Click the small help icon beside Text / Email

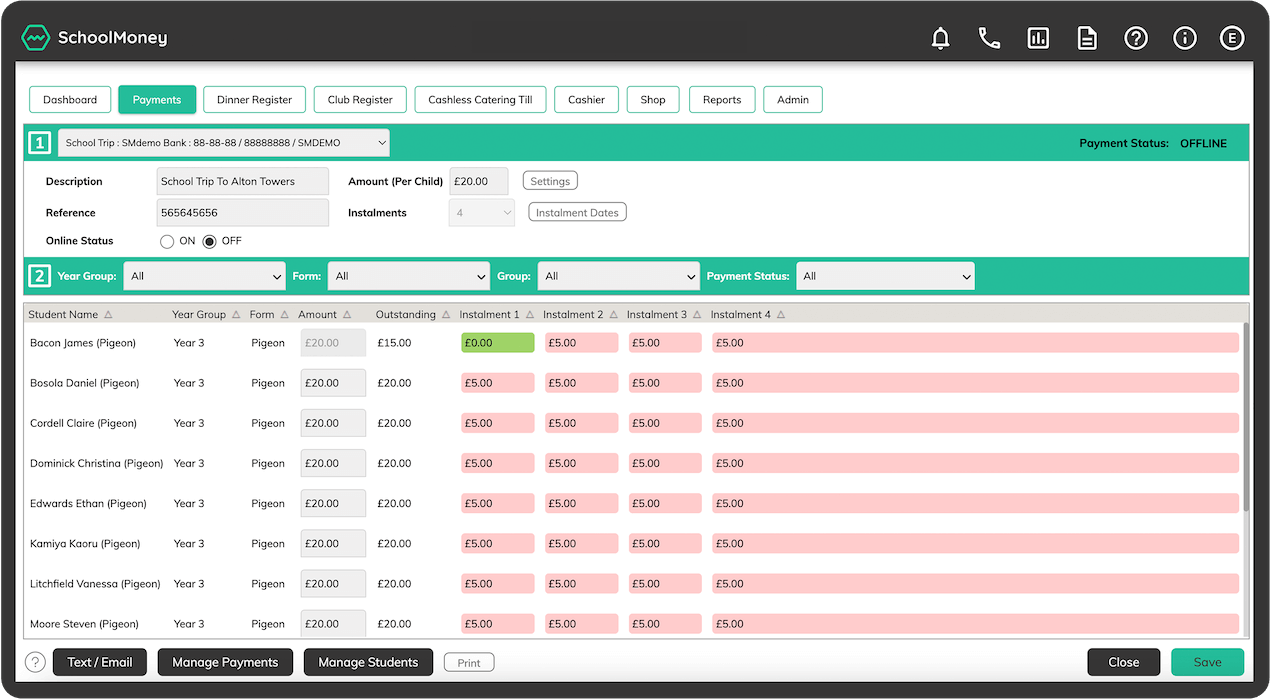click(x=35, y=662)
